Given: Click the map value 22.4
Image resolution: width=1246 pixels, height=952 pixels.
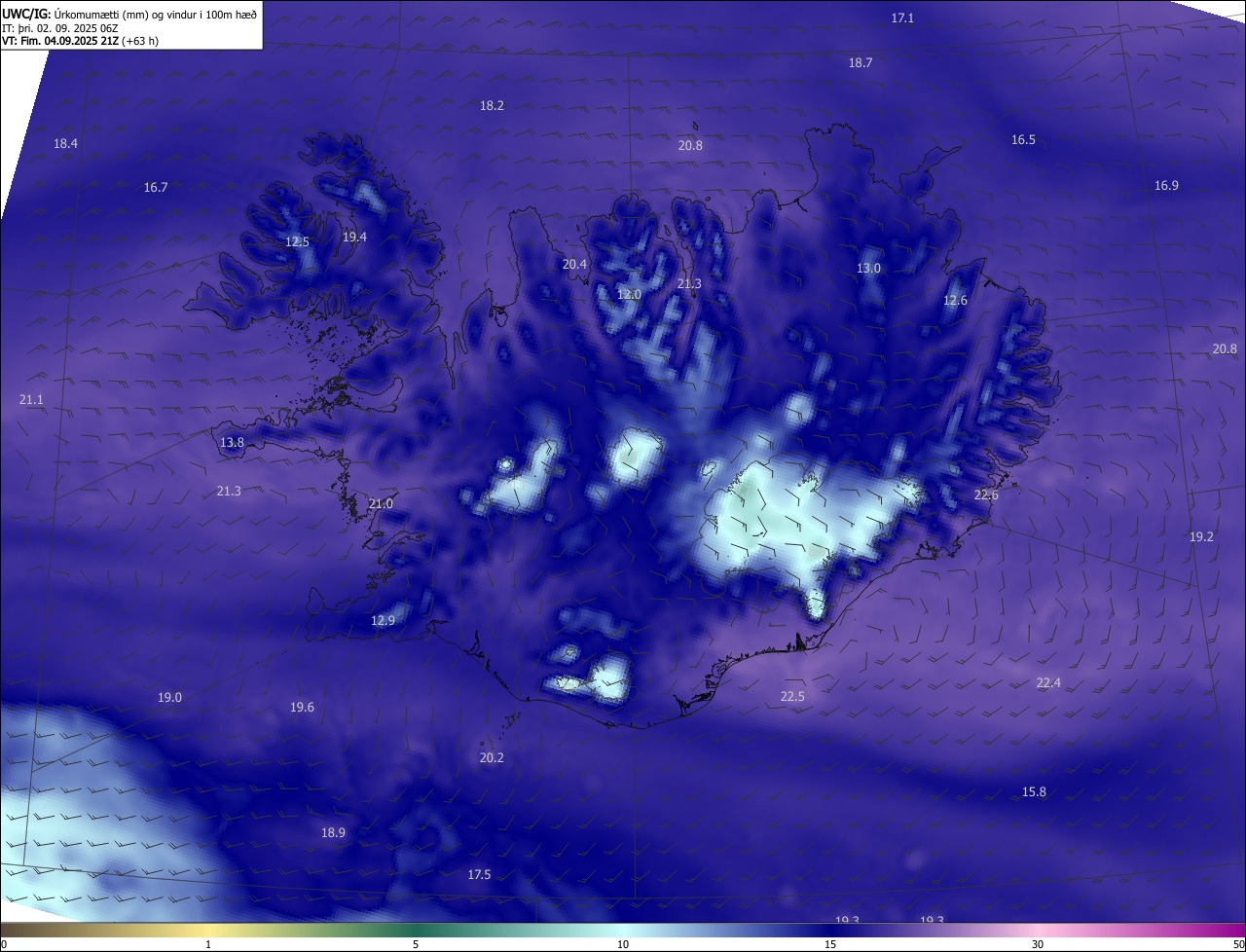Looking at the screenshot, I should point(1048,682).
